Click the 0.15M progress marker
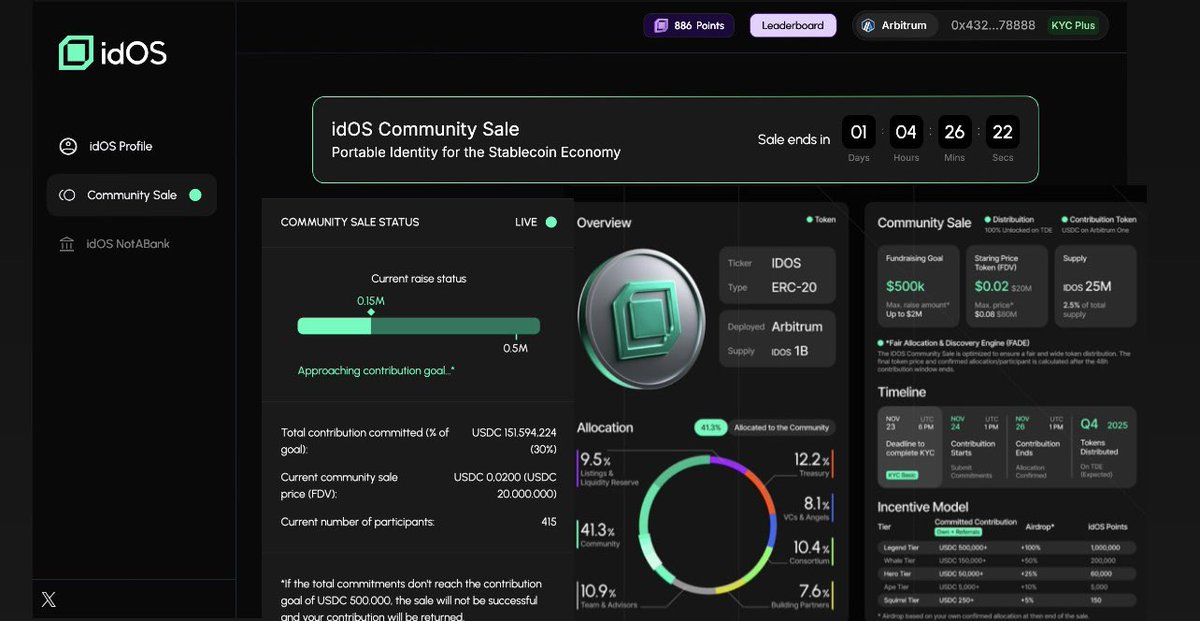Screen dimensions: 1200x621 (x=371, y=305)
